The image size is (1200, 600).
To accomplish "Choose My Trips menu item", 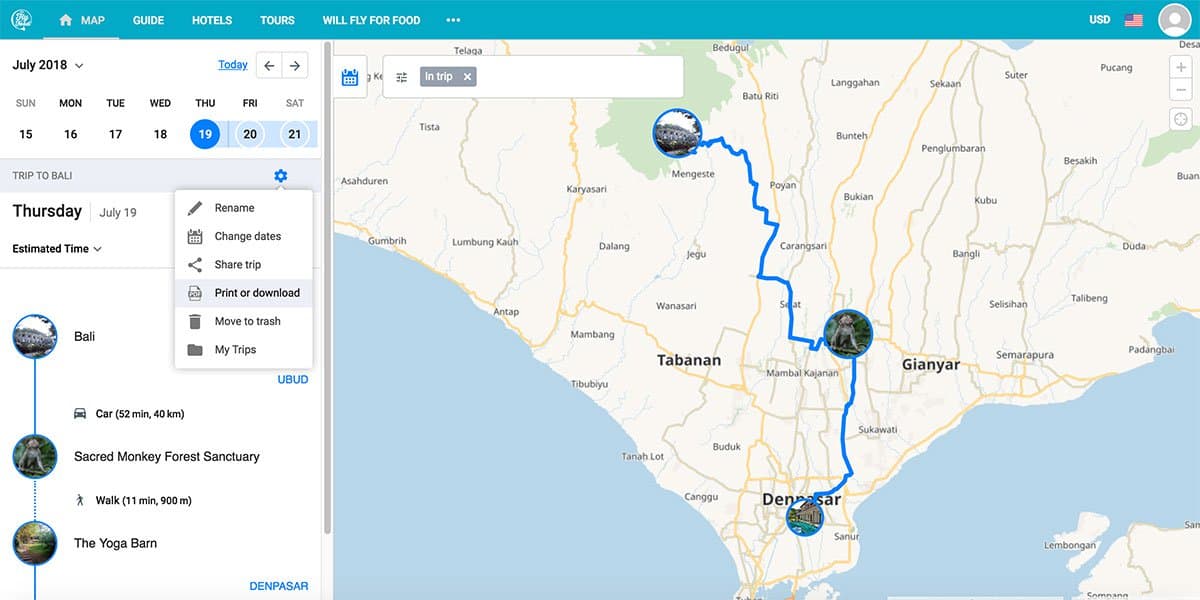I will click(x=244, y=349).
